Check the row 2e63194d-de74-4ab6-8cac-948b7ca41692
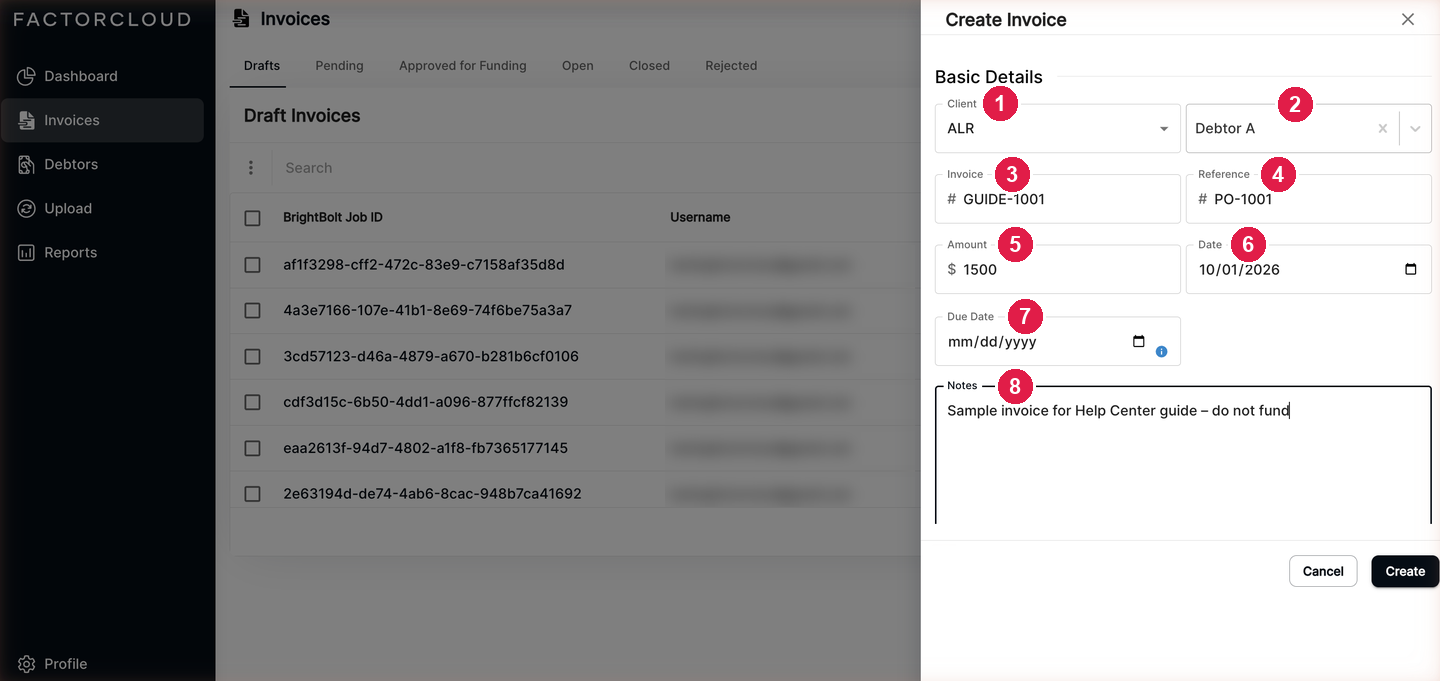The height and width of the screenshot is (681, 1440). [252, 494]
